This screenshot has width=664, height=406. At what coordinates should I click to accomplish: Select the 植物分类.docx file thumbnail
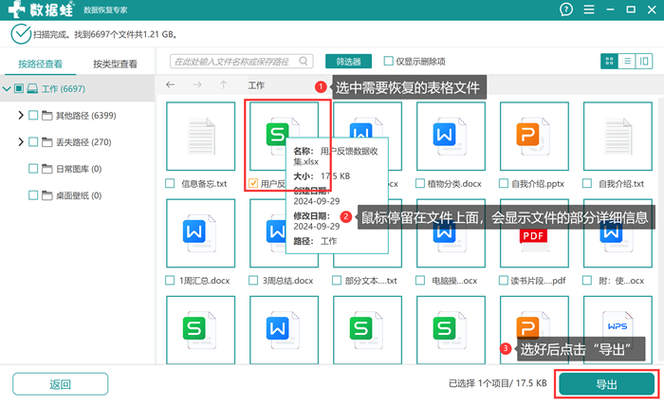[x=451, y=136]
